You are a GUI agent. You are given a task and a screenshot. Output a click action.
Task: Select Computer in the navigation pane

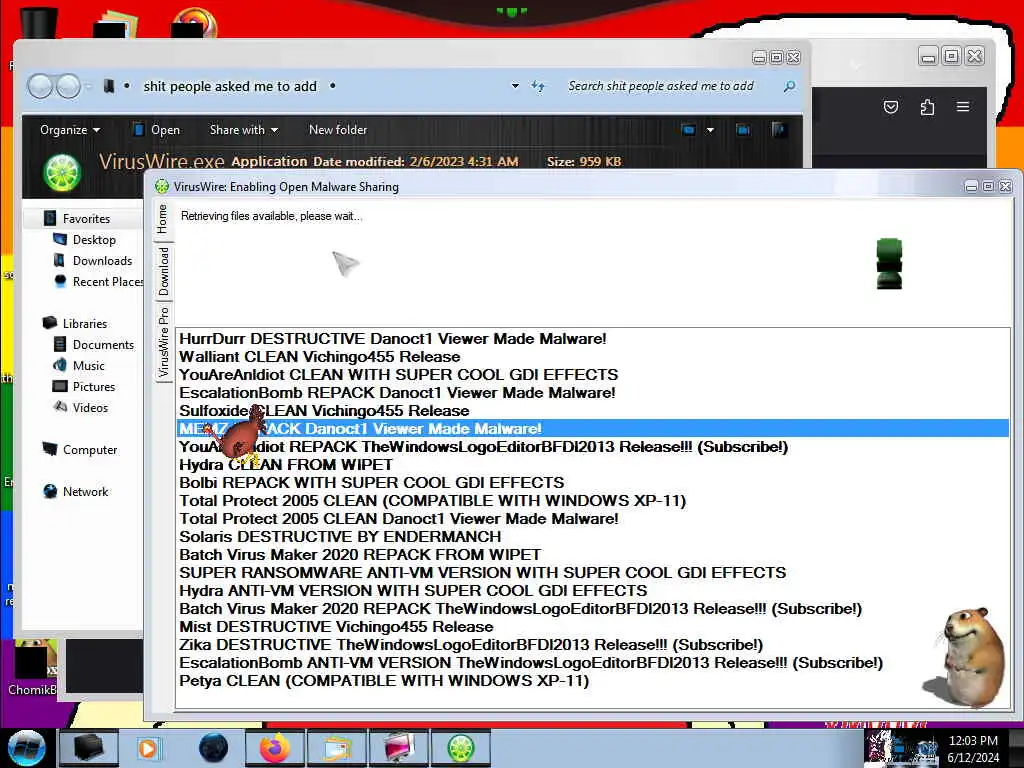click(x=80, y=449)
